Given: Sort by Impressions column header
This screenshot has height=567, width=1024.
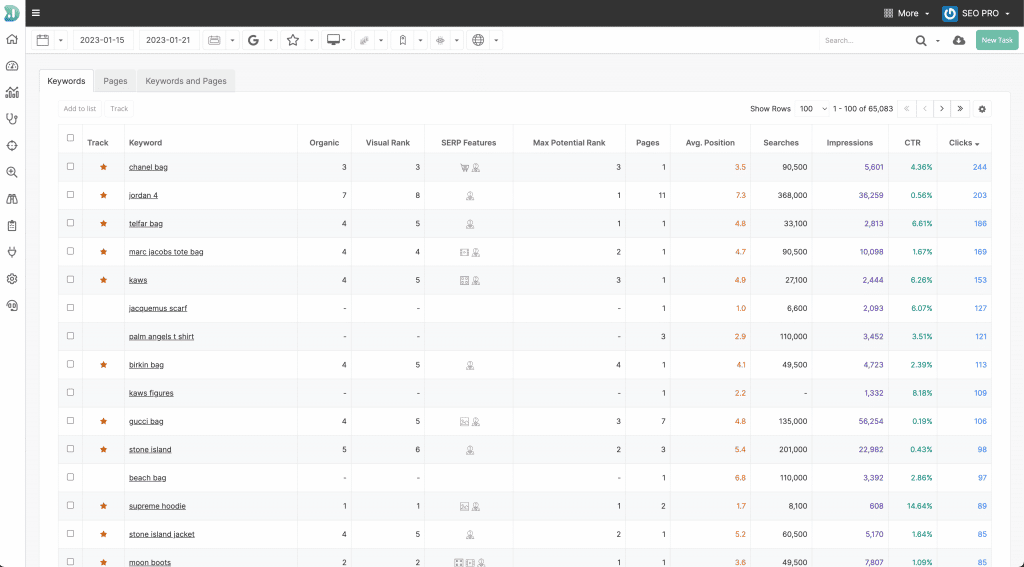Looking at the screenshot, I should point(850,142).
